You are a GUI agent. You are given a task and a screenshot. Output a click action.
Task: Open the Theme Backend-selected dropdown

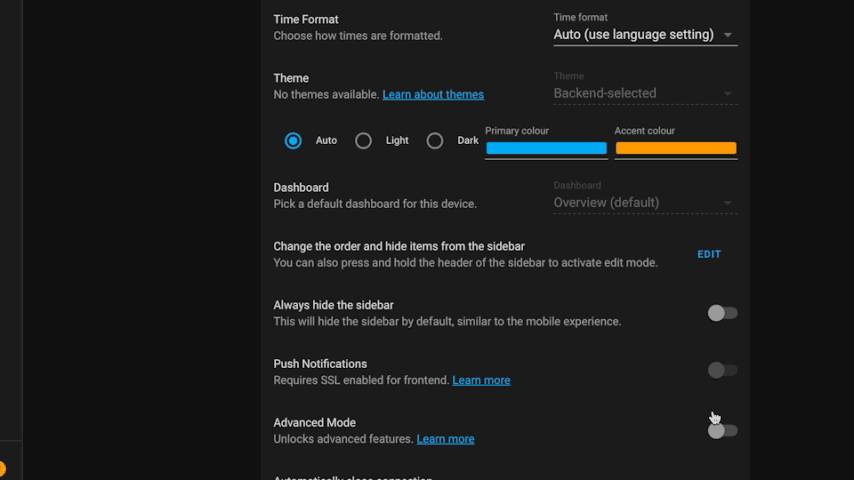pyautogui.click(x=645, y=88)
